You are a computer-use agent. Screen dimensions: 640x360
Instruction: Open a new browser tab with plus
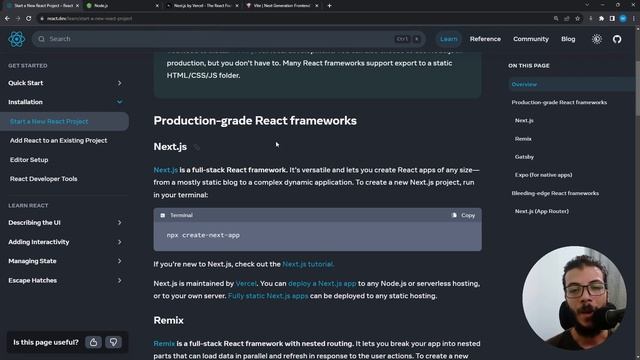point(329,6)
